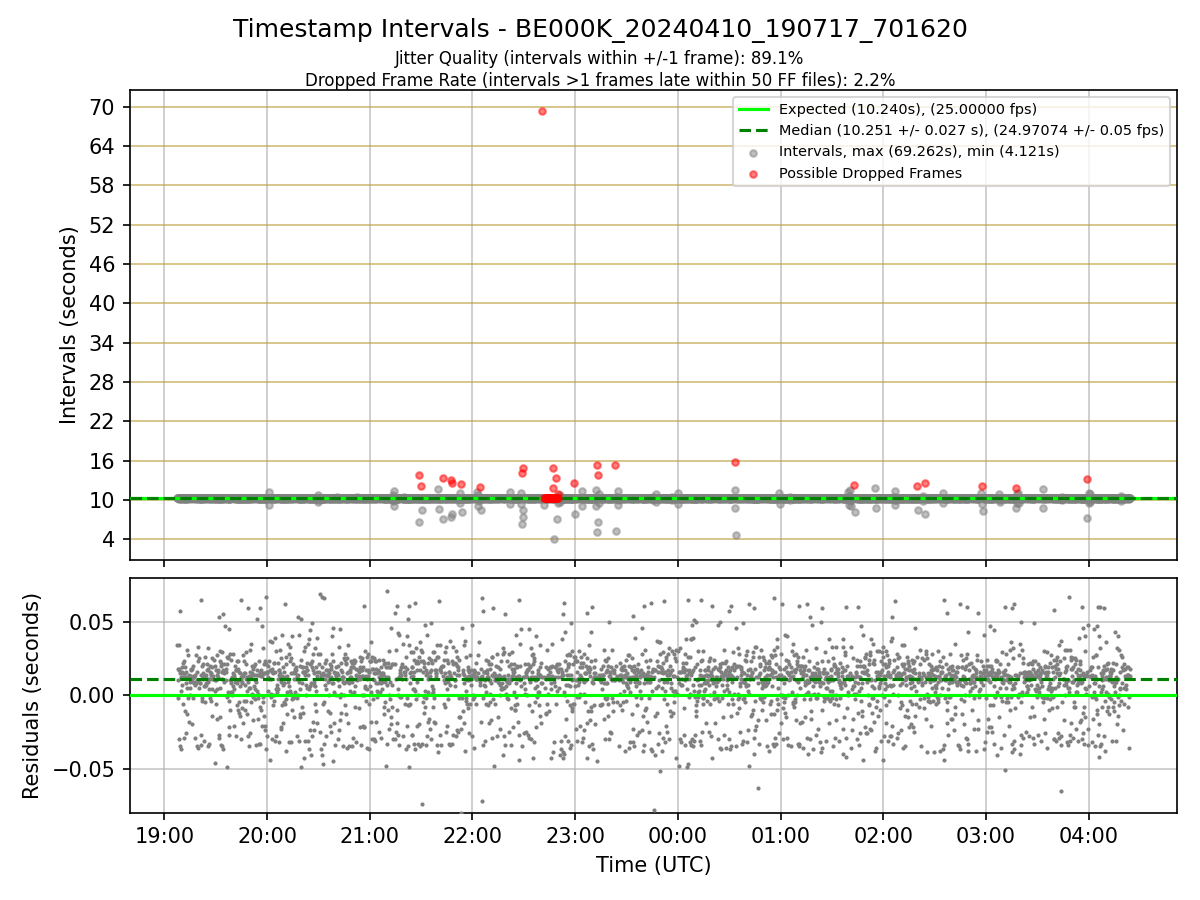Click the 40 tick on the intervals axis
Viewport: 1200px width, 900px height.
(x=104, y=303)
